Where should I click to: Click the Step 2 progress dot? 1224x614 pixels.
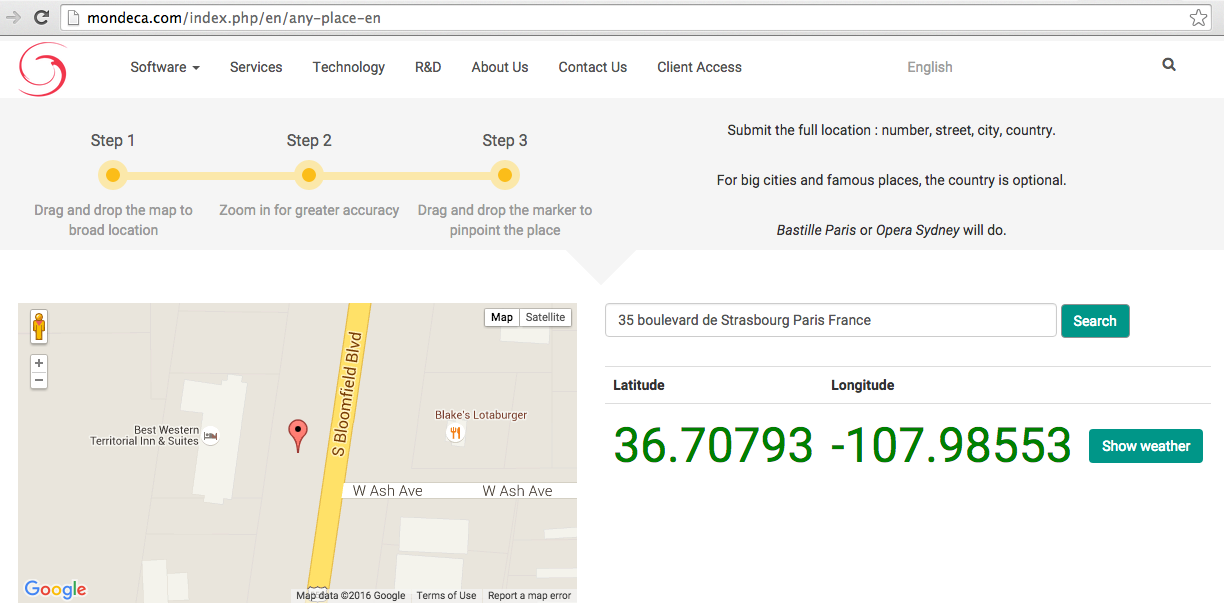309,176
